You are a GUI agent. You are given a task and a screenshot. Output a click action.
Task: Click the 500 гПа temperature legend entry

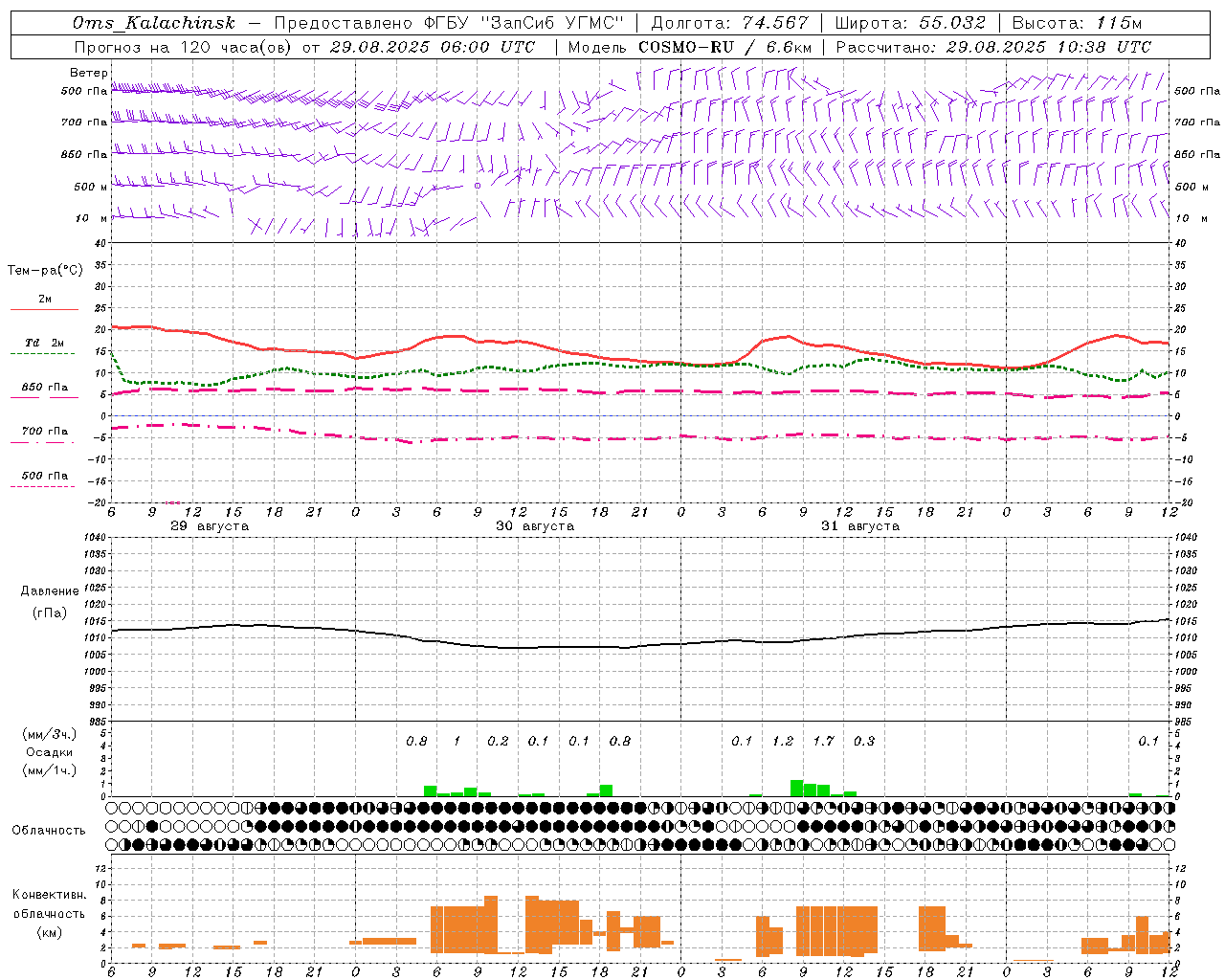point(45,476)
